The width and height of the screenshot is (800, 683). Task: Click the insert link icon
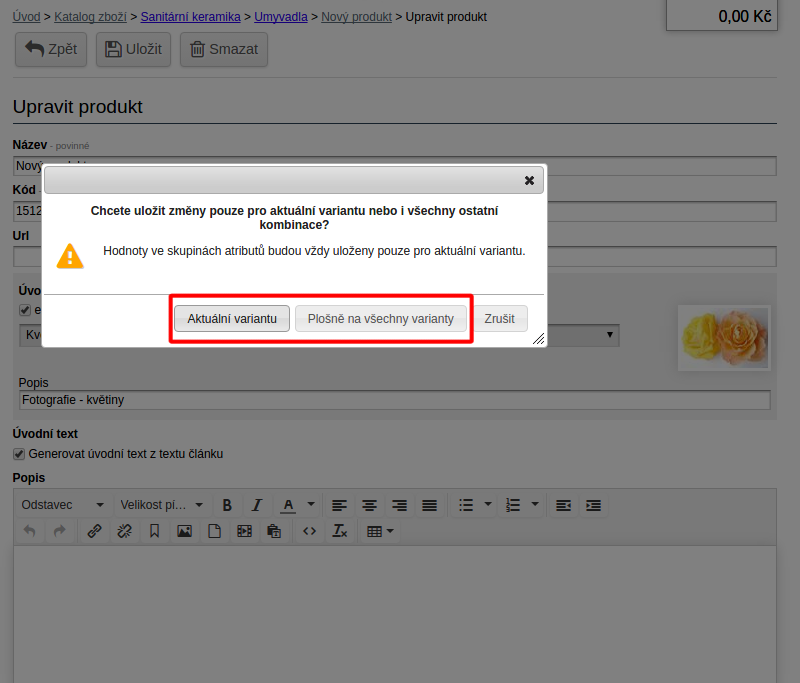pos(95,531)
